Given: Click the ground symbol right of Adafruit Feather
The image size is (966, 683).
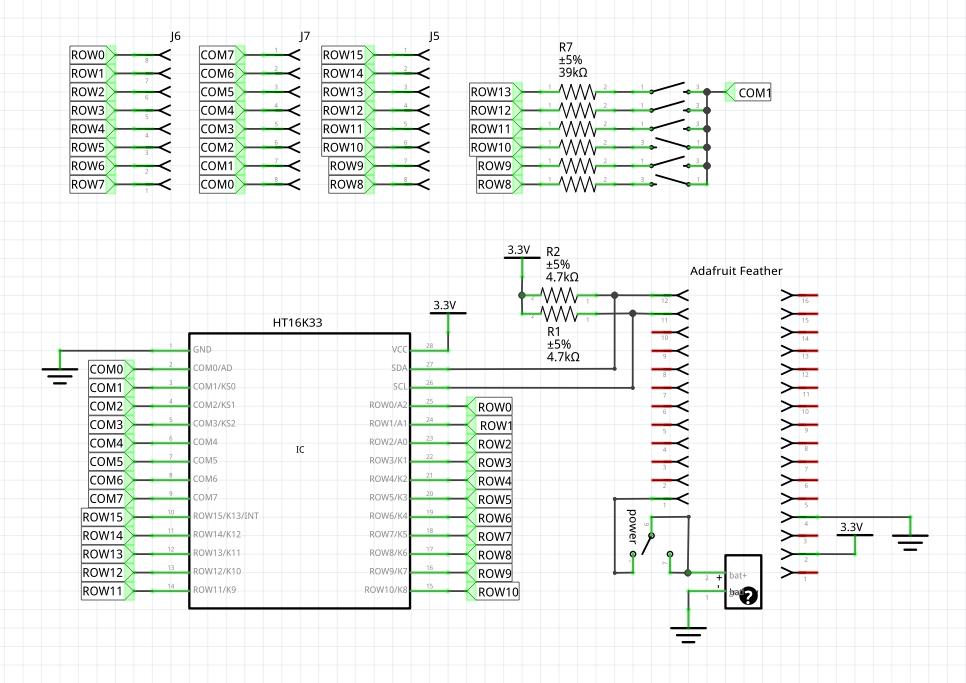Looking at the screenshot, I should click(x=910, y=542).
